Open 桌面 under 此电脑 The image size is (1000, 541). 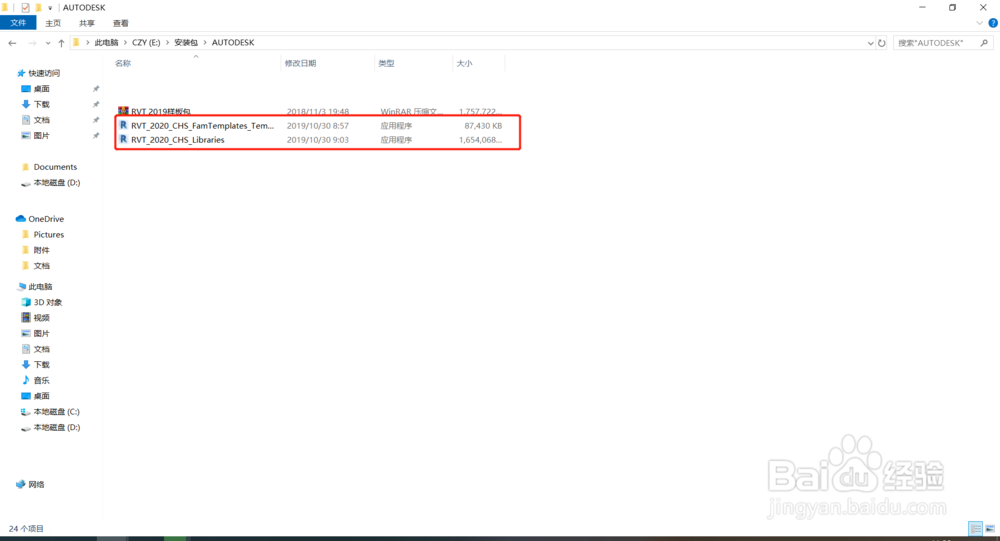(x=41, y=396)
